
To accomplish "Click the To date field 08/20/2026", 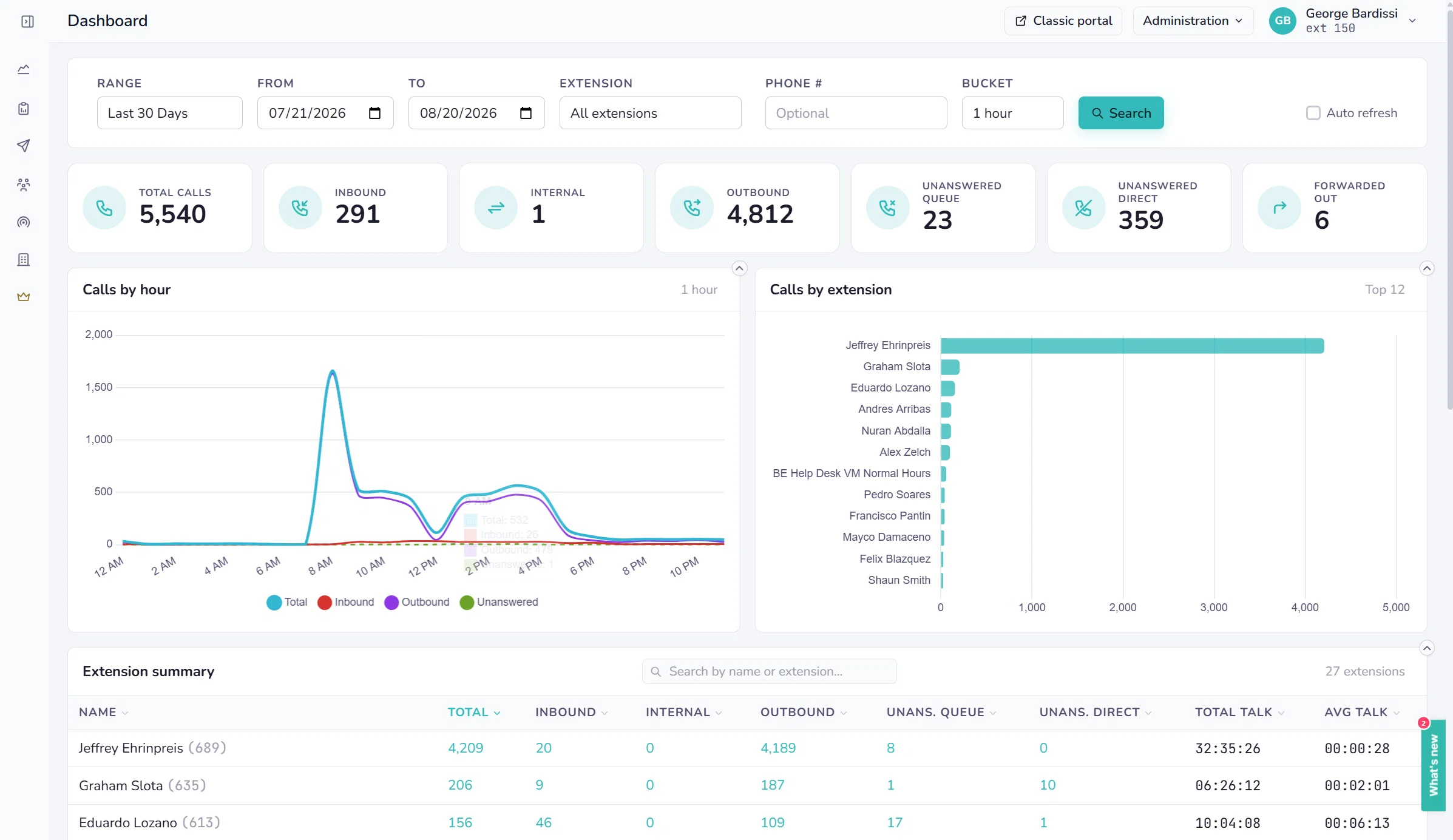I will point(476,113).
